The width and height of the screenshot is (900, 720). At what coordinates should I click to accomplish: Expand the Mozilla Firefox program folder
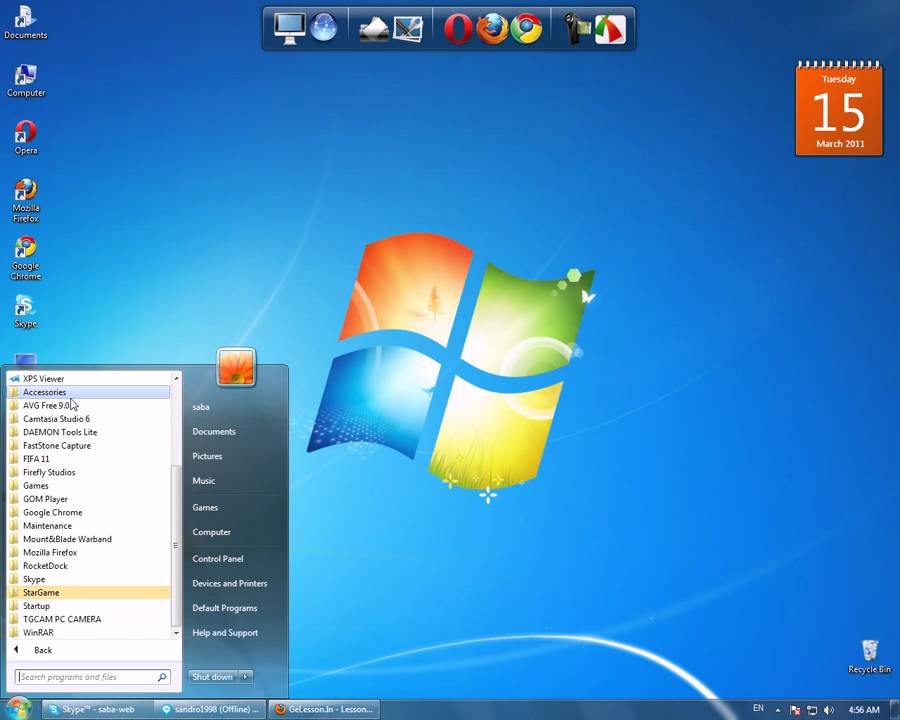(x=89, y=552)
